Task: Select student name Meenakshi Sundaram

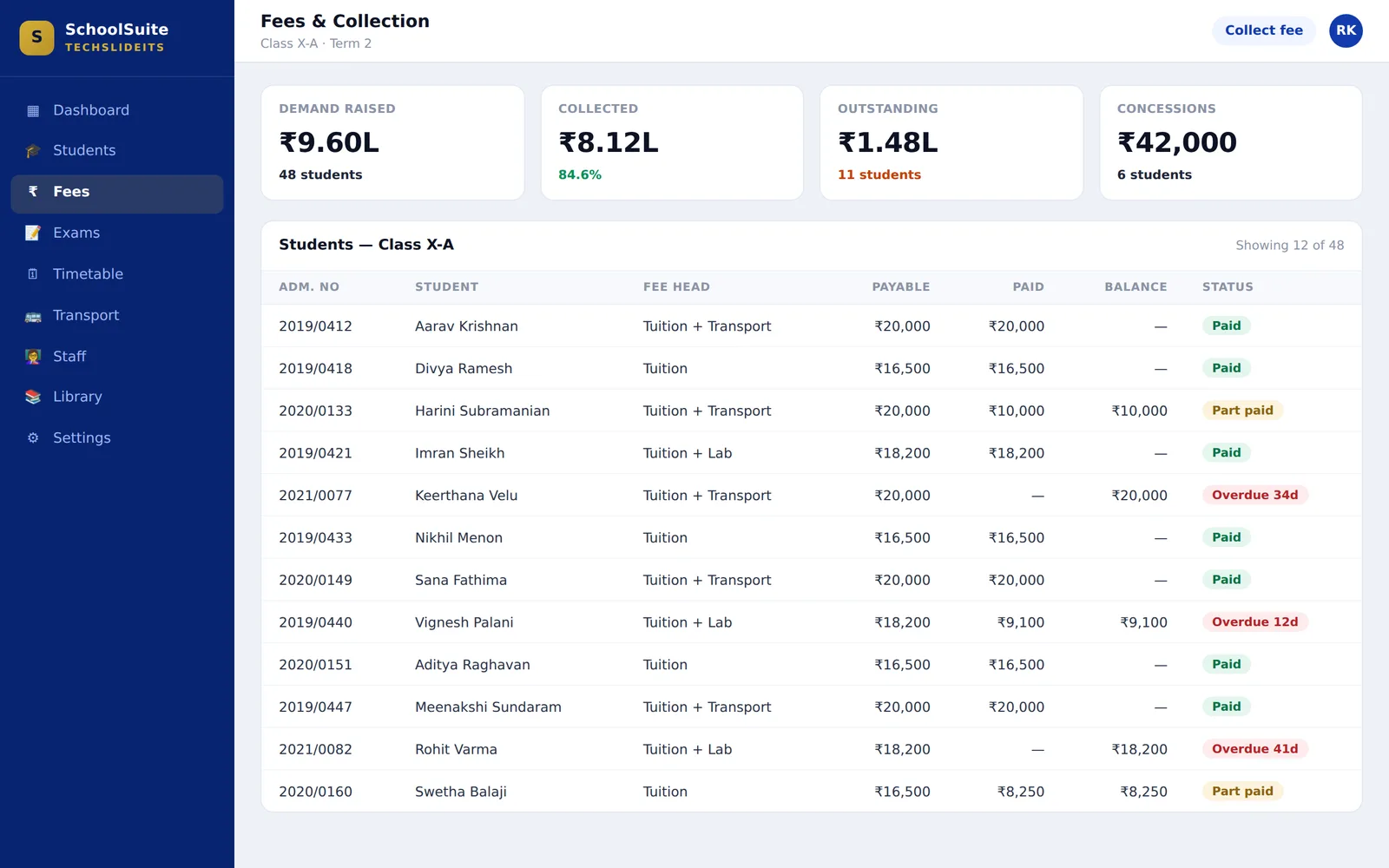Action: (x=488, y=707)
